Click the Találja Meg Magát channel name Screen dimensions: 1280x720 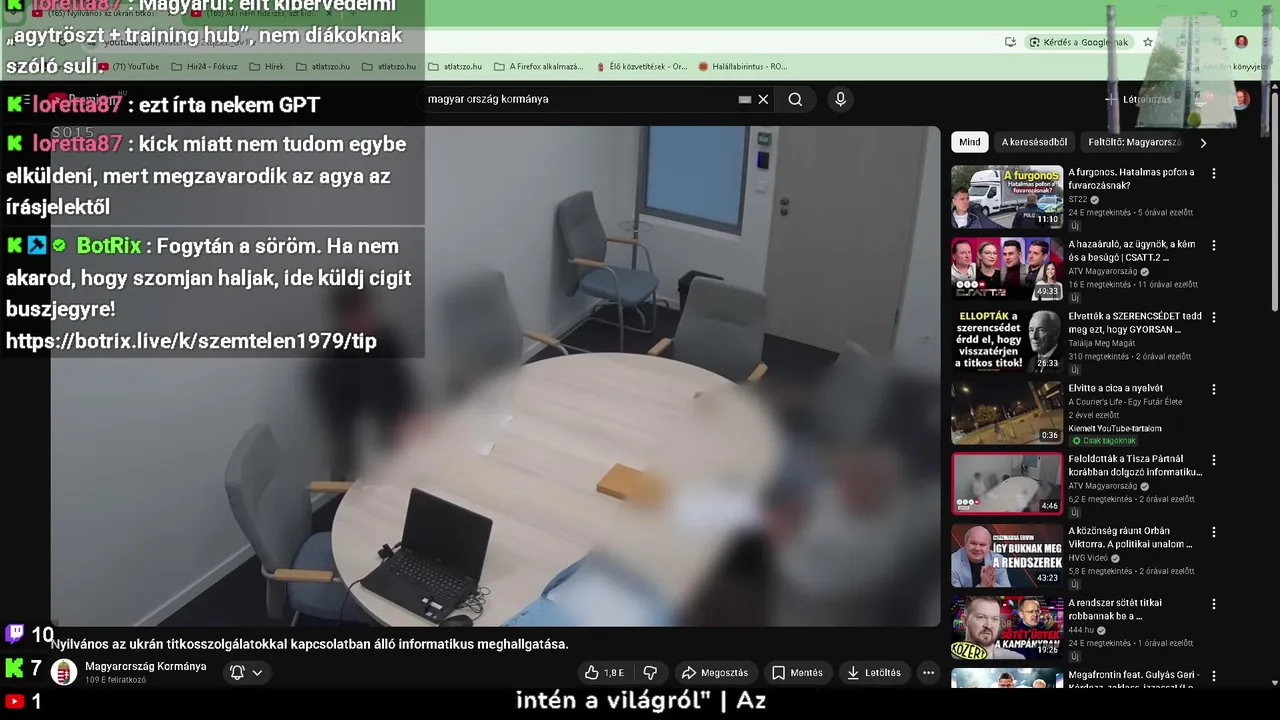tap(1104, 343)
